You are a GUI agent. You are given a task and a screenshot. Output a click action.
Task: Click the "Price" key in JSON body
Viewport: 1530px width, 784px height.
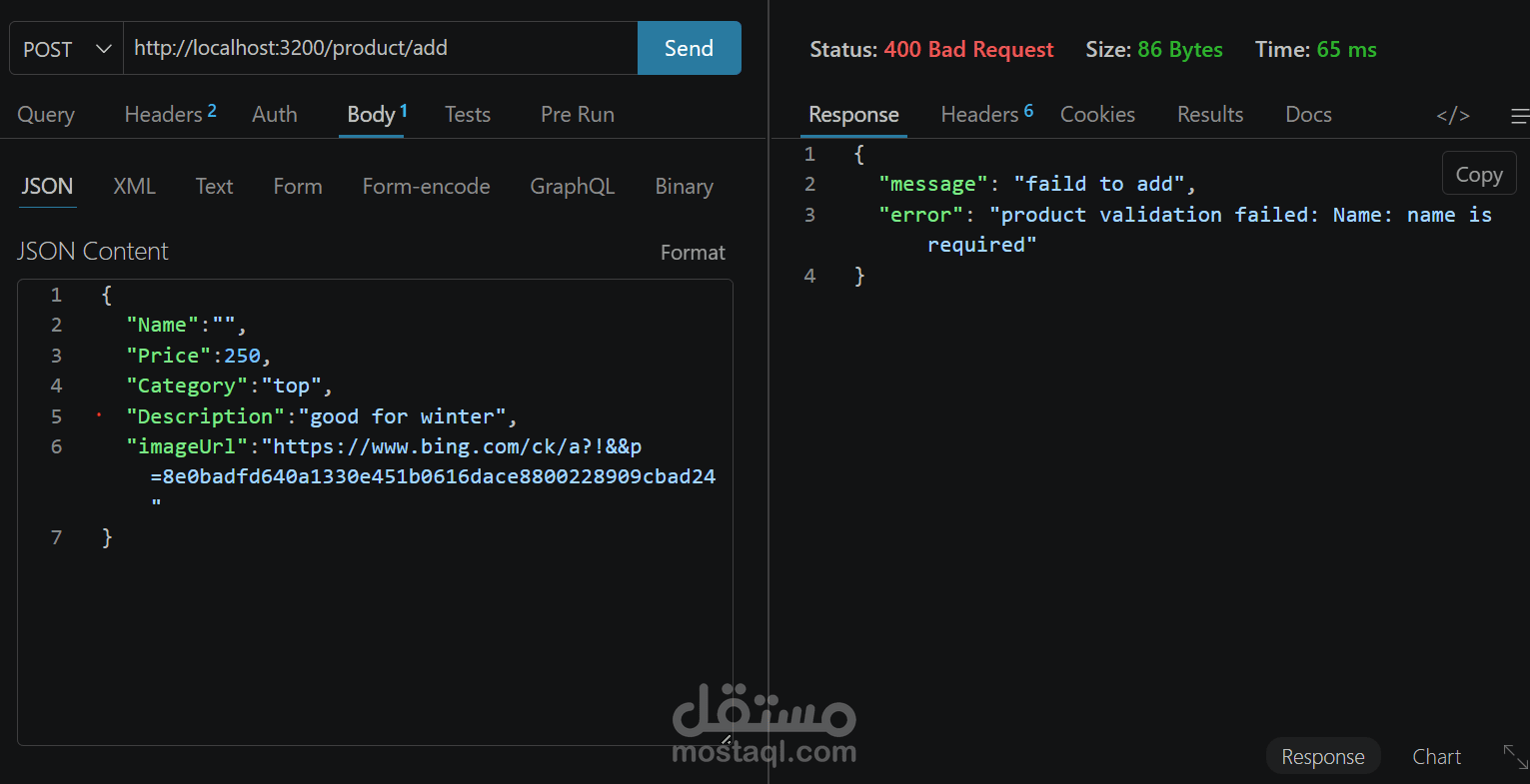(x=168, y=356)
